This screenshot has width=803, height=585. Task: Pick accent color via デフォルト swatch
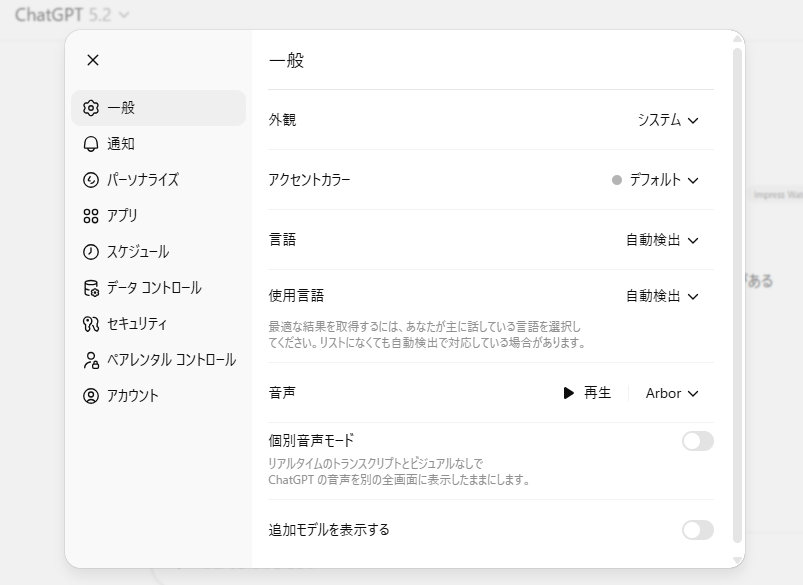tap(655, 180)
